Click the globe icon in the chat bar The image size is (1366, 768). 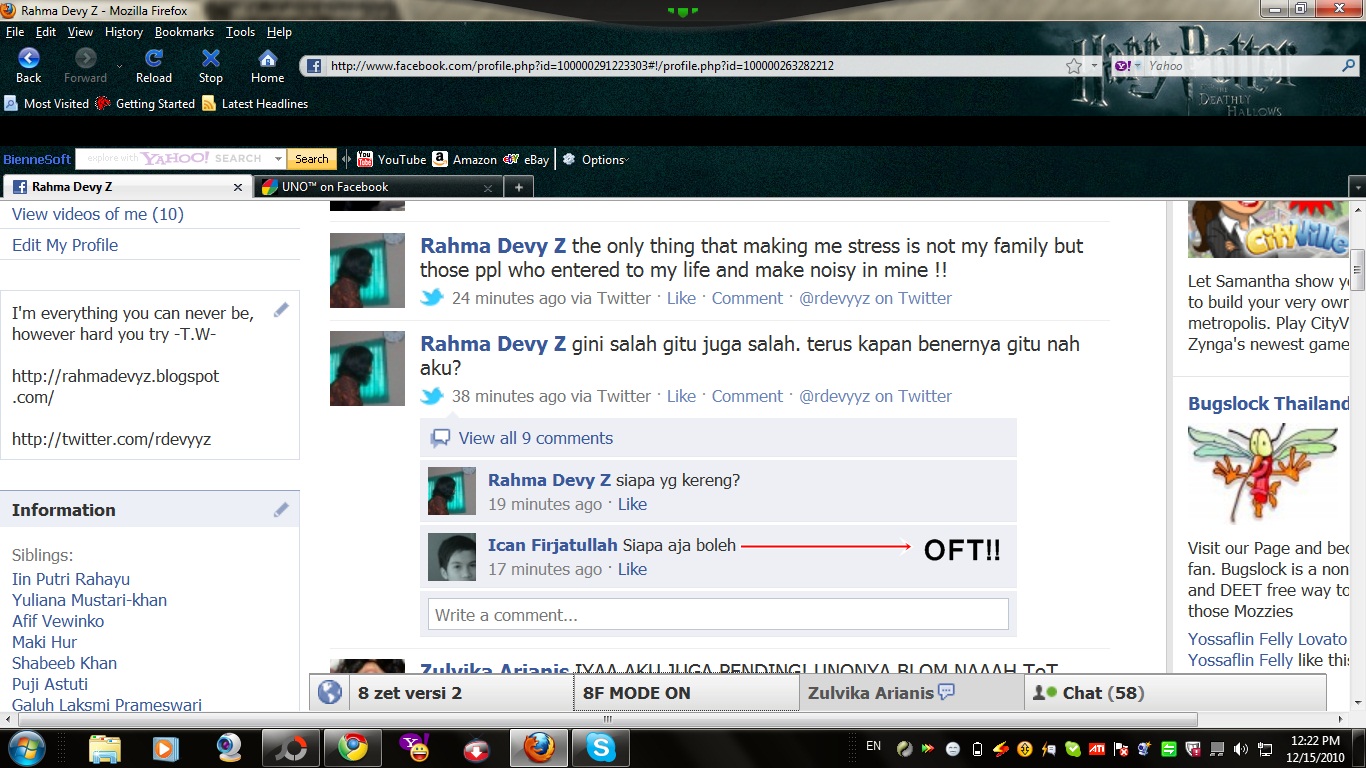pyautogui.click(x=329, y=692)
